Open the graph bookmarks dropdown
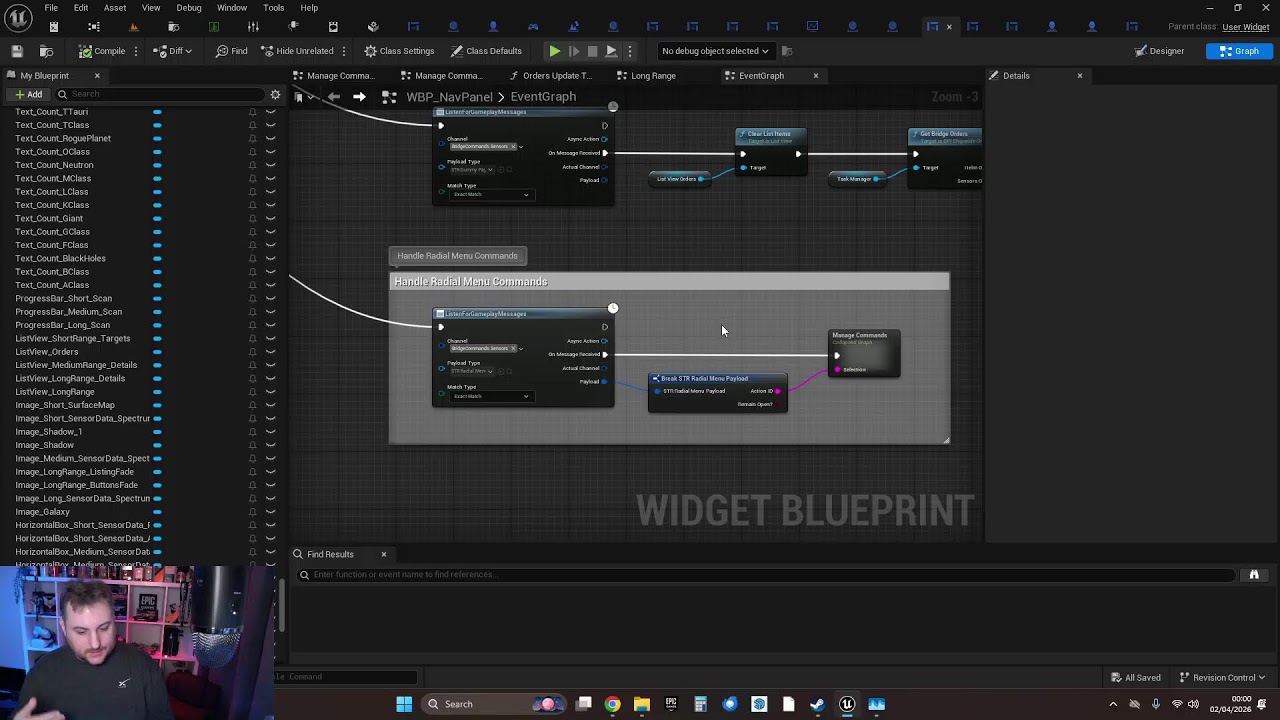 click(x=303, y=97)
